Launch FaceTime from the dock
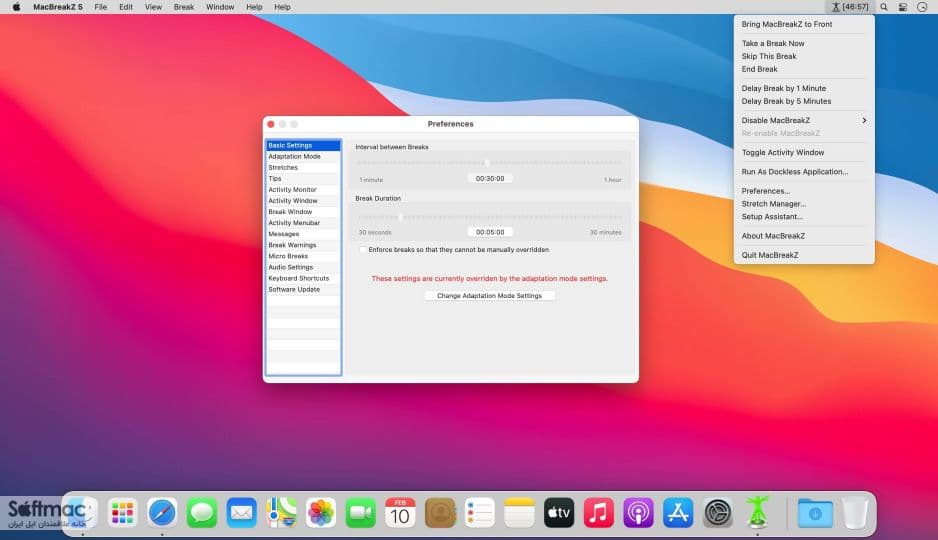This screenshot has height=540, width=938. tap(361, 513)
